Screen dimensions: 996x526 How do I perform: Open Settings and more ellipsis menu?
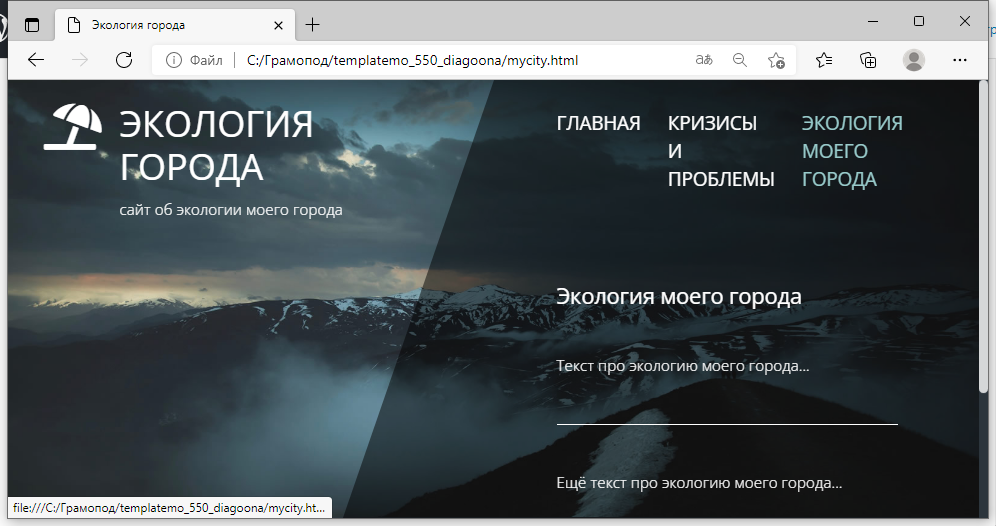[960, 60]
